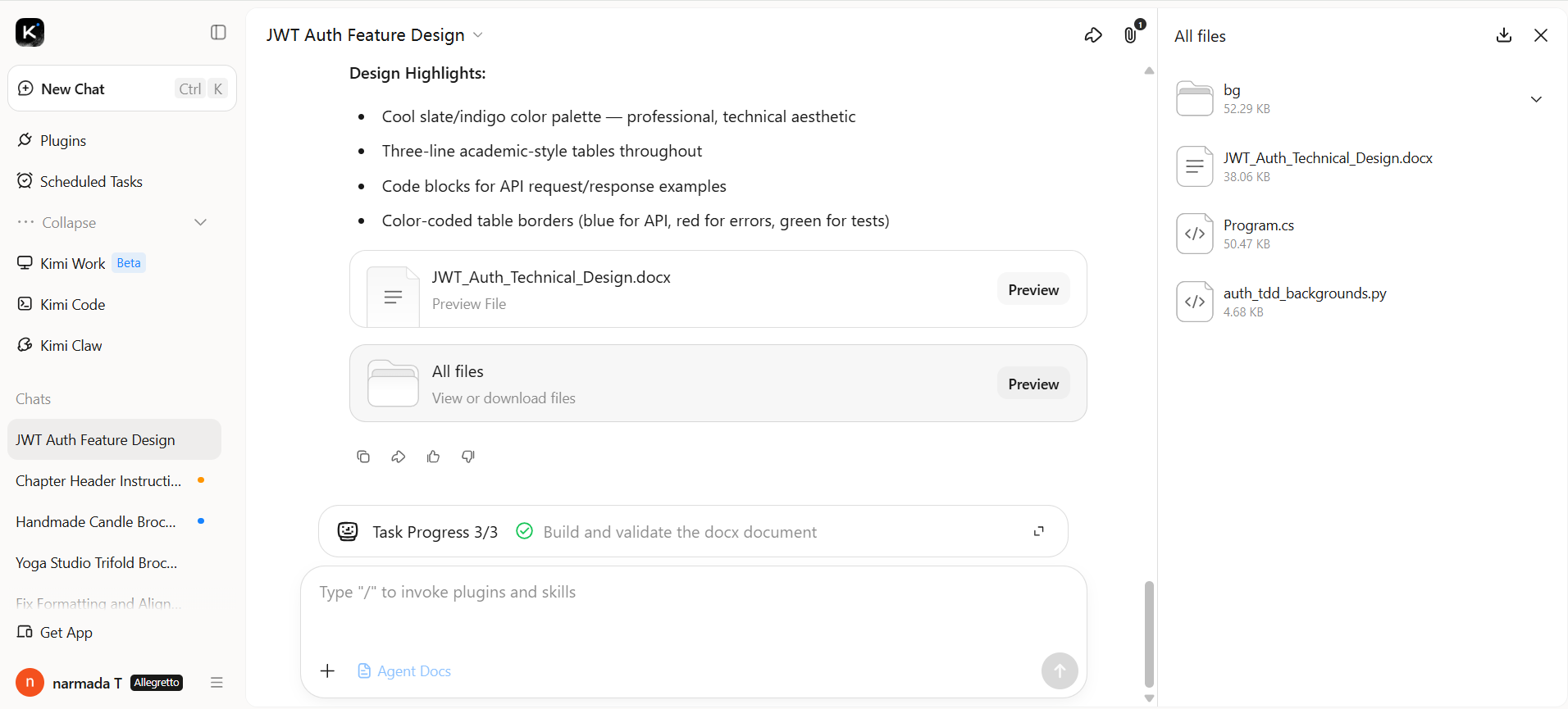Viewport: 1568px width, 709px height.
Task: Expand the bg folder chevron
Action: [x=1536, y=99]
